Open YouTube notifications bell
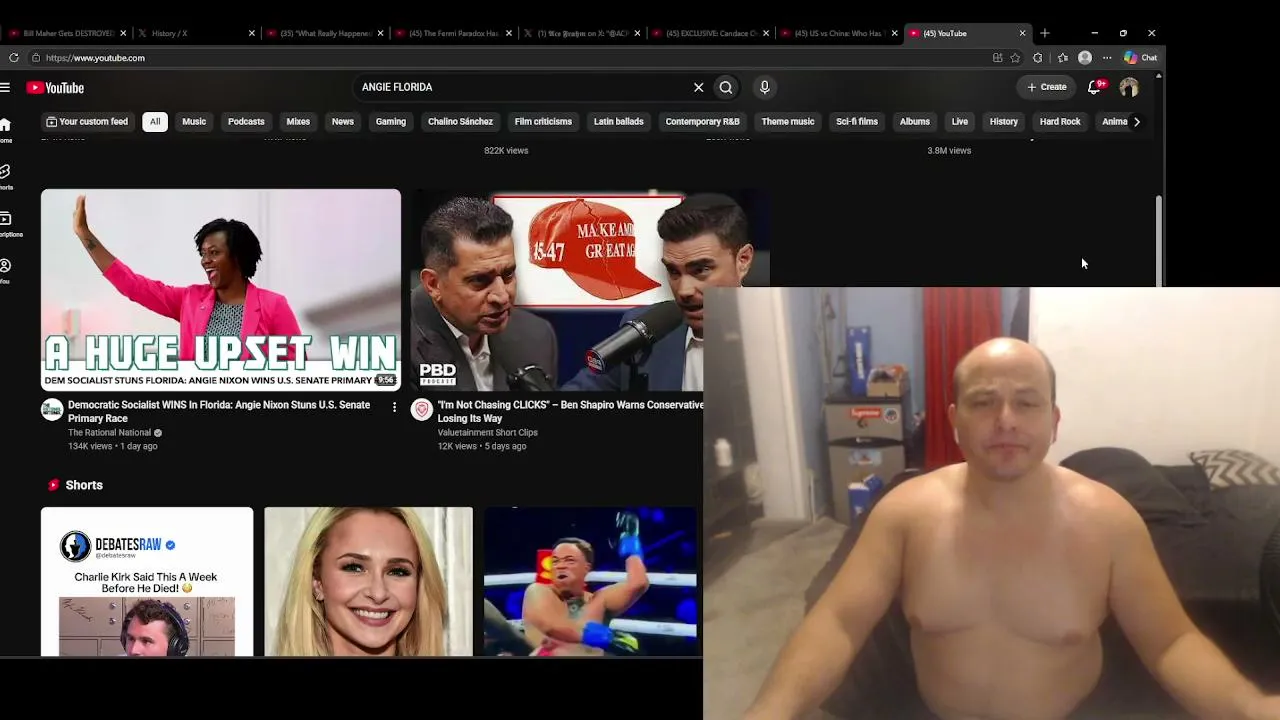Screen dimensions: 1280x720 point(1094,87)
